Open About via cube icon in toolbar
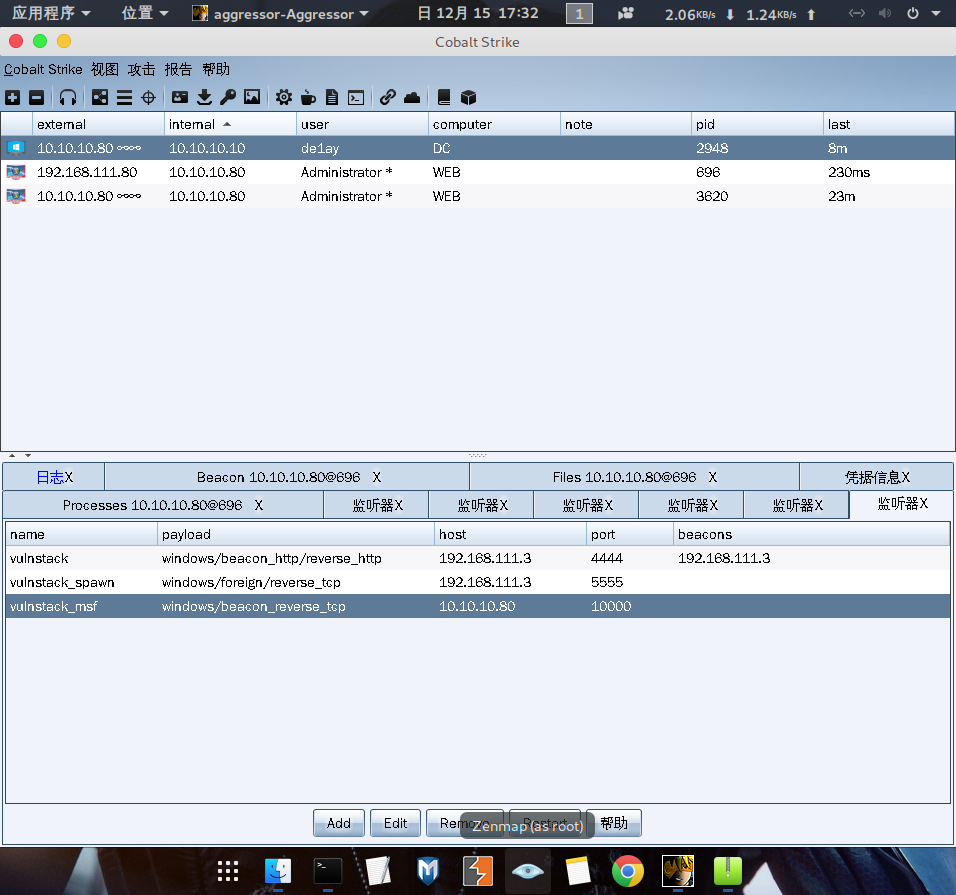The height and width of the screenshot is (895, 956). (x=468, y=98)
